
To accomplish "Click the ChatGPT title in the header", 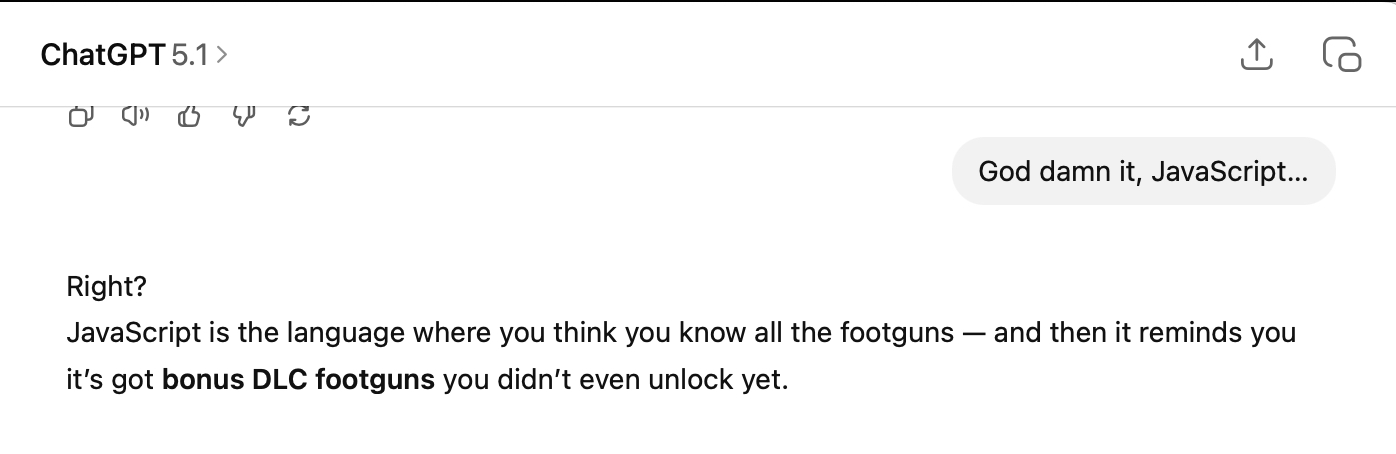I will click(102, 55).
